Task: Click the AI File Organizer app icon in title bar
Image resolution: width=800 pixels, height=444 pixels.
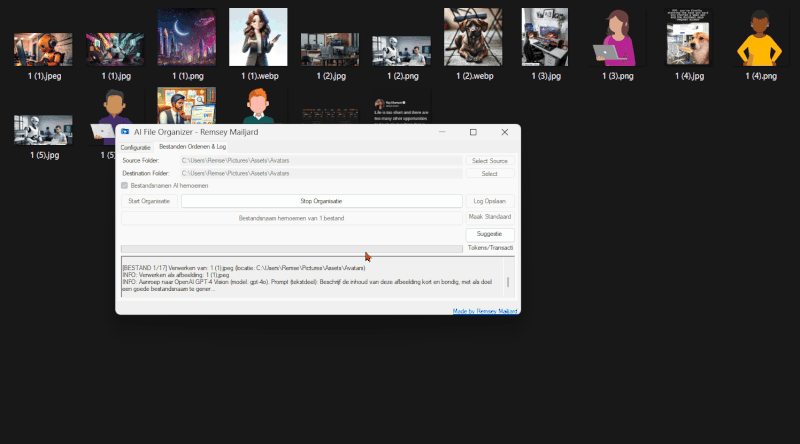Action: pos(125,132)
